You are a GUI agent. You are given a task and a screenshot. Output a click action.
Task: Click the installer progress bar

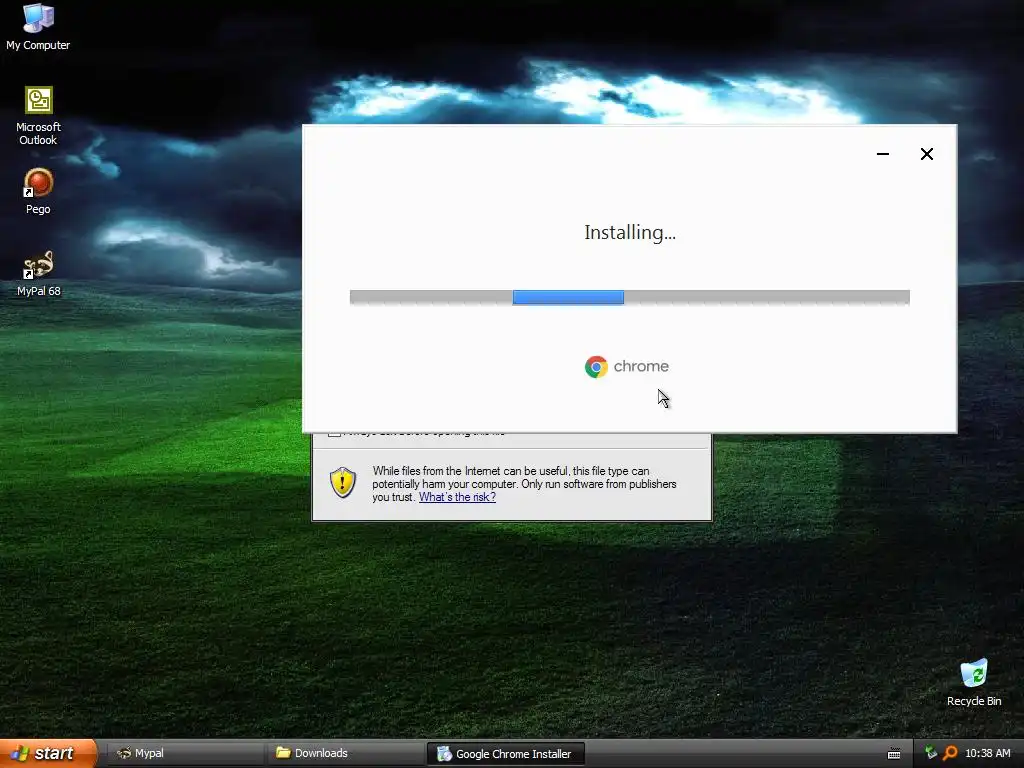tap(630, 297)
